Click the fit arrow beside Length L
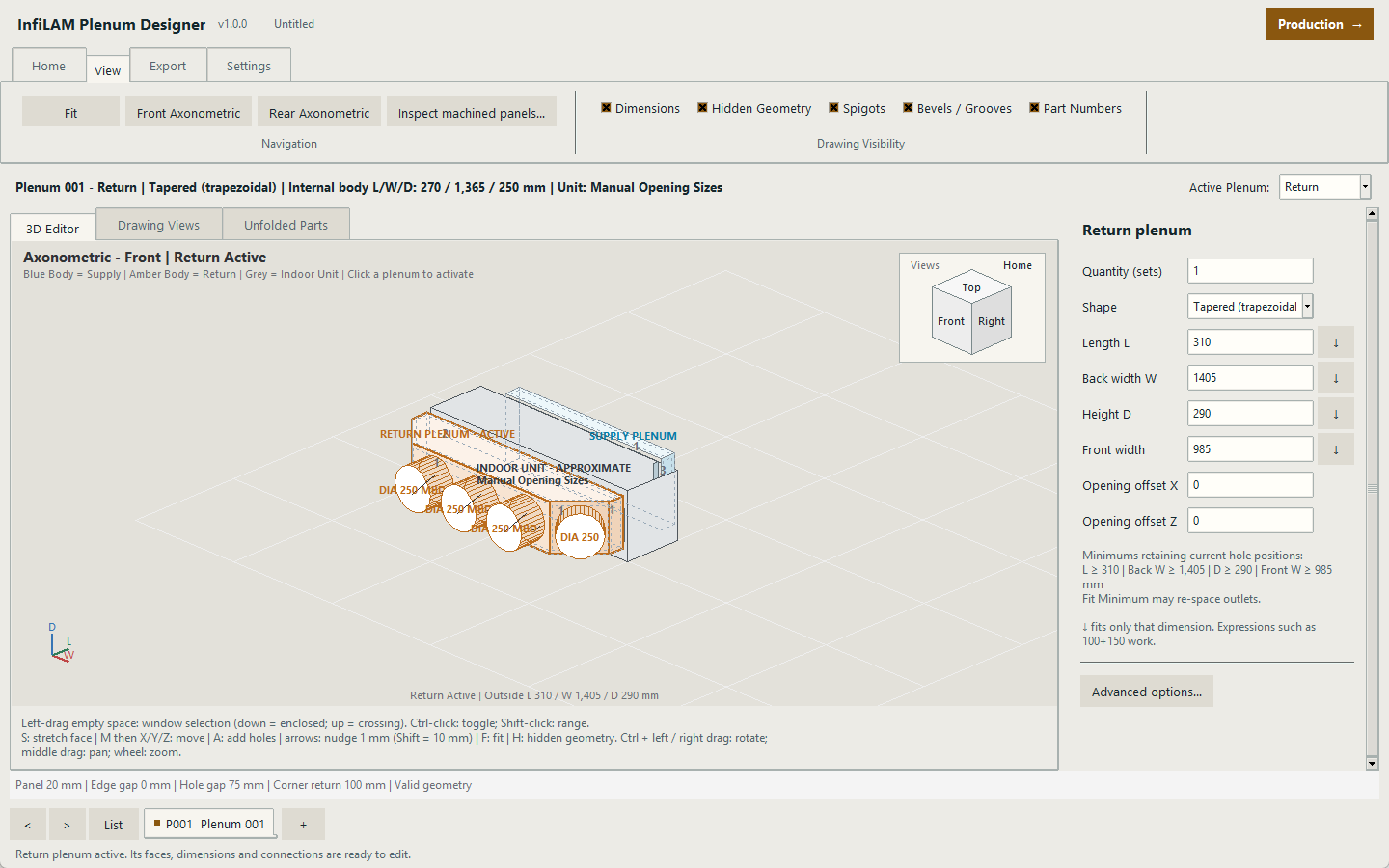 pos(1336,342)
